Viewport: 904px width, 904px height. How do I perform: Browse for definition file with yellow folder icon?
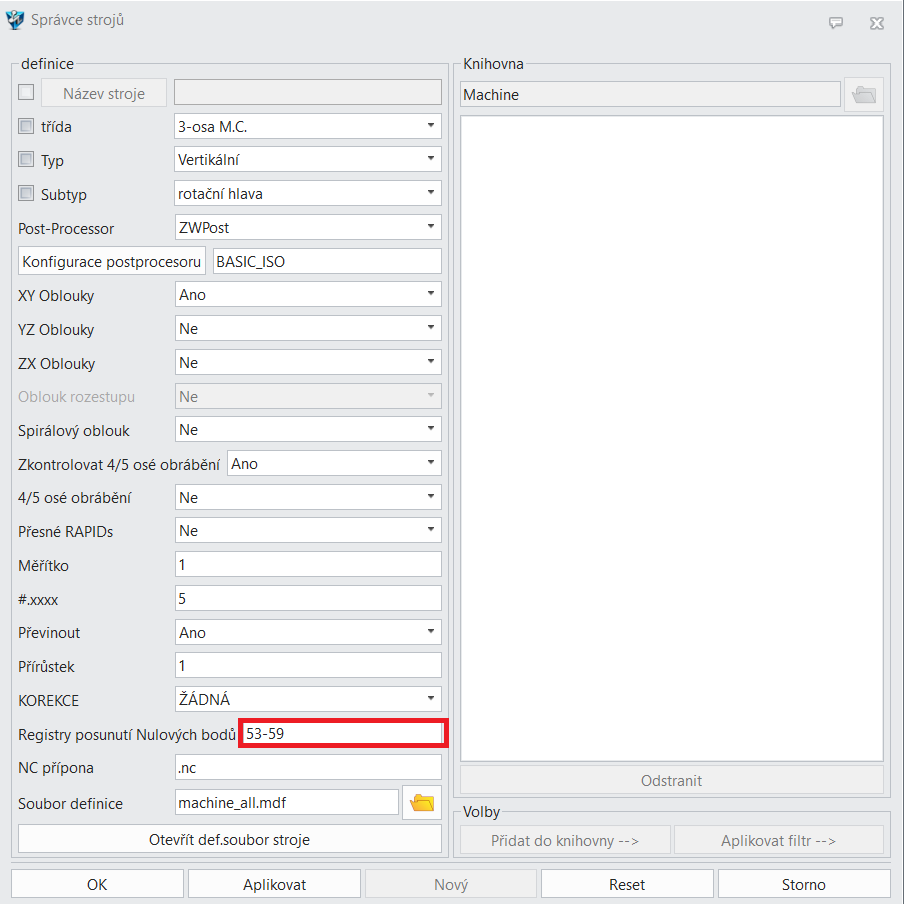[x=422, y=803]
